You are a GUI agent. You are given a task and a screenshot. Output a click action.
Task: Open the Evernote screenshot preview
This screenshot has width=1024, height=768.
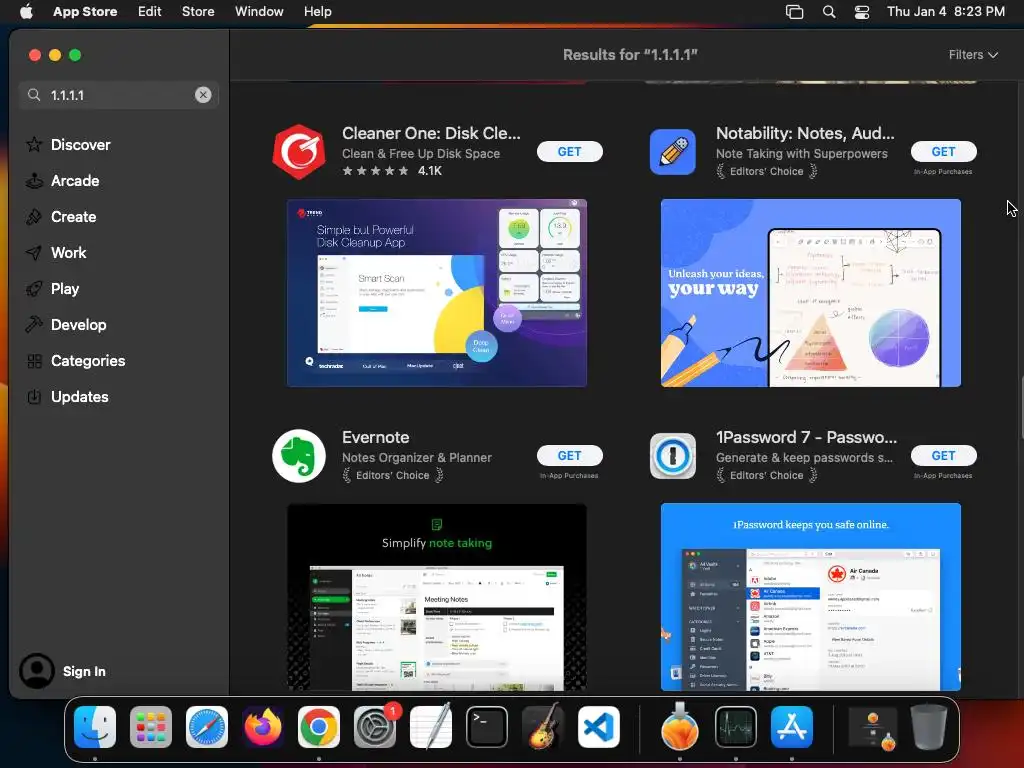pyautogui.click(x=437, y=597)
